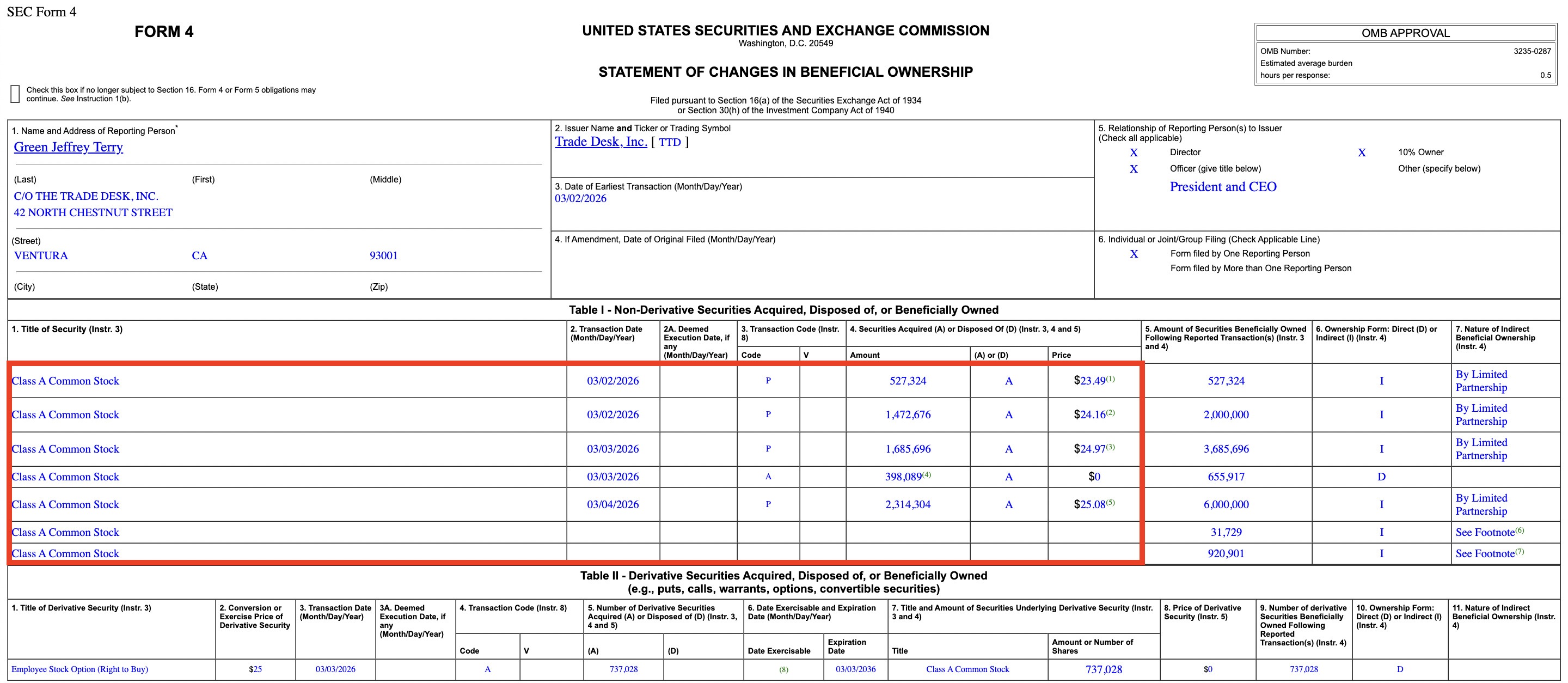Viewport: 1568px width, 683px height.
Task: Open footnote (2) next to price $24.16
Action: coord(1110,413)
